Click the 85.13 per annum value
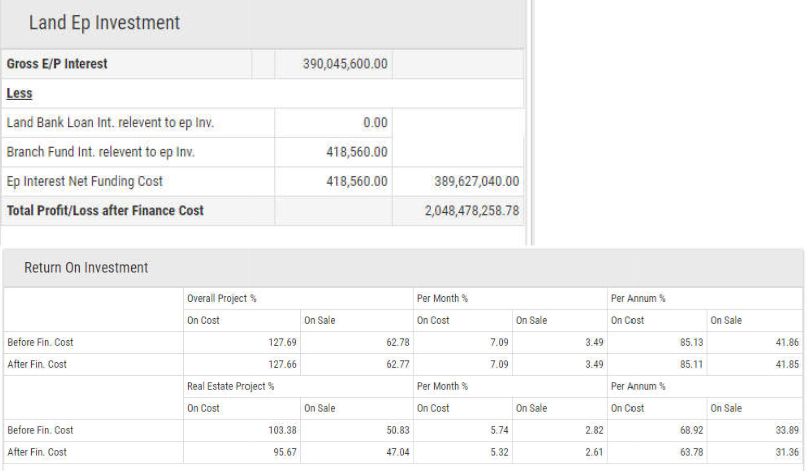 691,342
